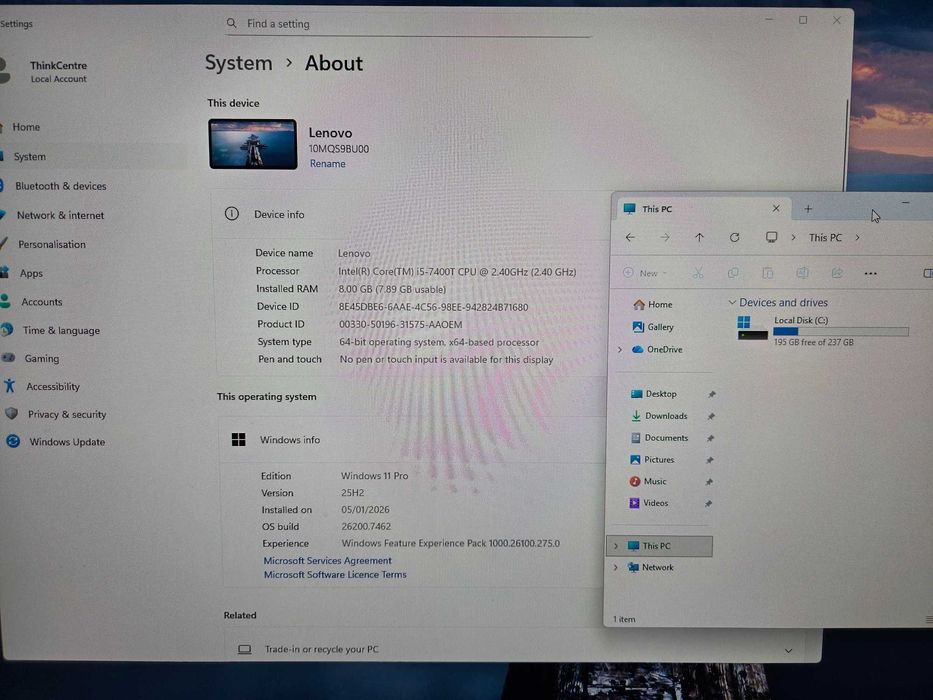The image size is (933, 700).
Task: Open Microsoft Services Agreement link
Action: (x=327, y=561)
